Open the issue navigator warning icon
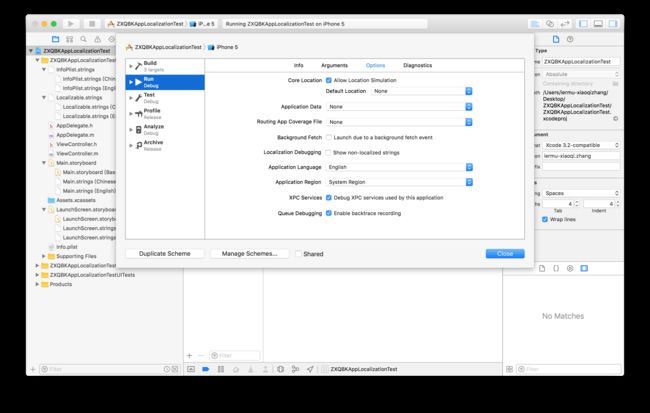This screenshot has width=650, height=413. point(97,39)
